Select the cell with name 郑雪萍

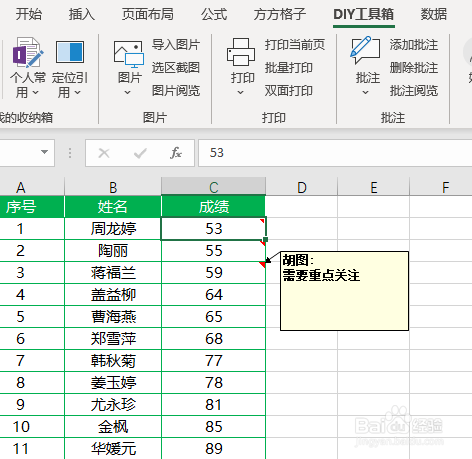113,339
